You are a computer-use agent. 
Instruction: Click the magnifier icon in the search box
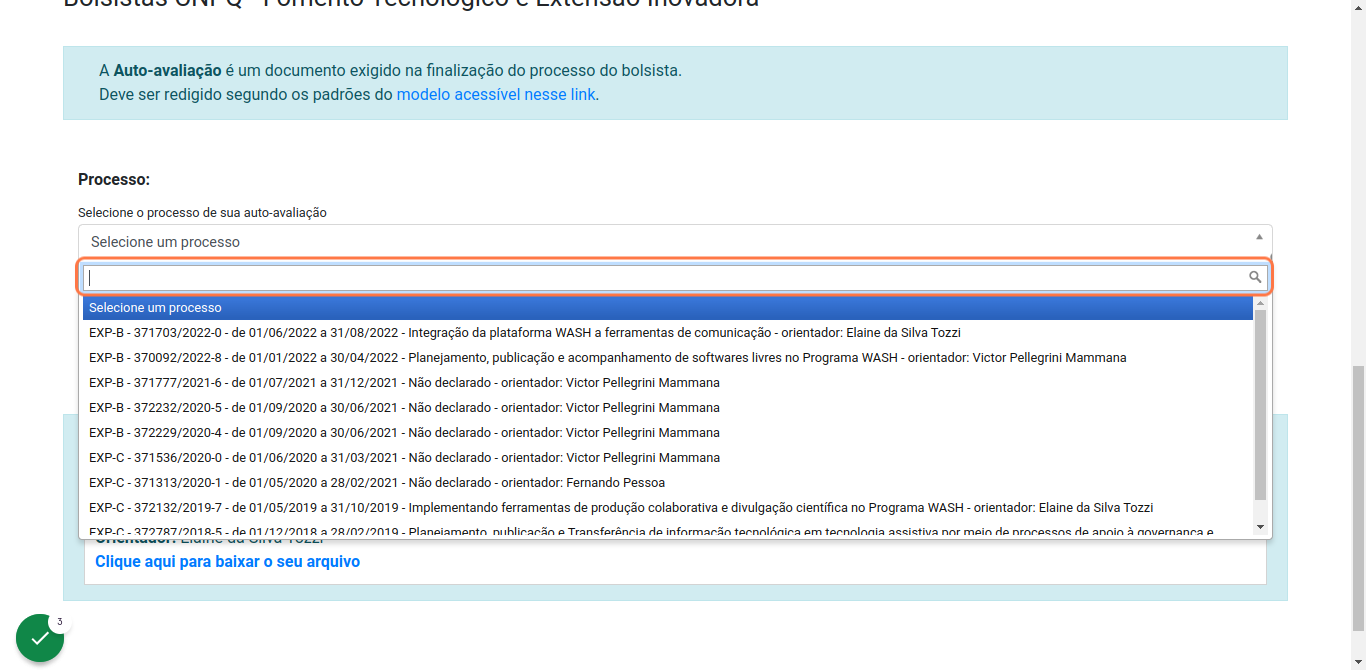click(x=1255, y=277)
